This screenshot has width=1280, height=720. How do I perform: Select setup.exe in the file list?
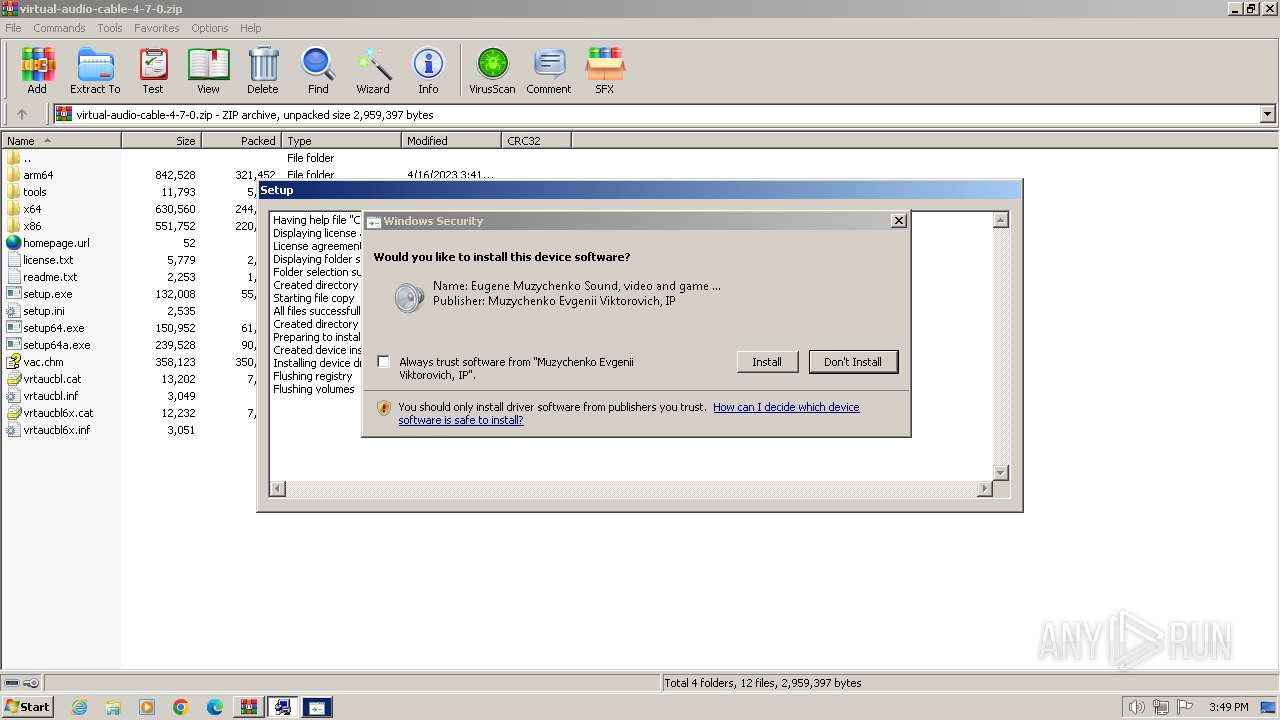coord(47,294)
